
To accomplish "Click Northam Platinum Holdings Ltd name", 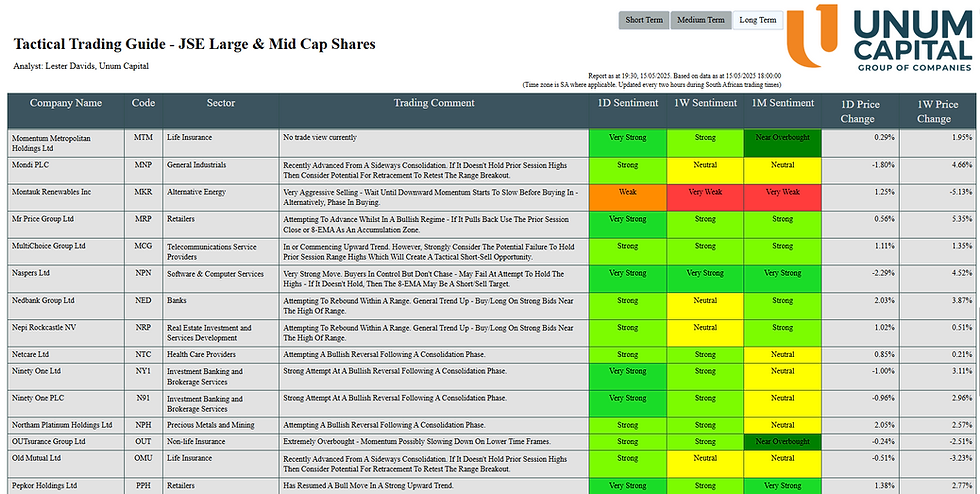I will 62,425.
